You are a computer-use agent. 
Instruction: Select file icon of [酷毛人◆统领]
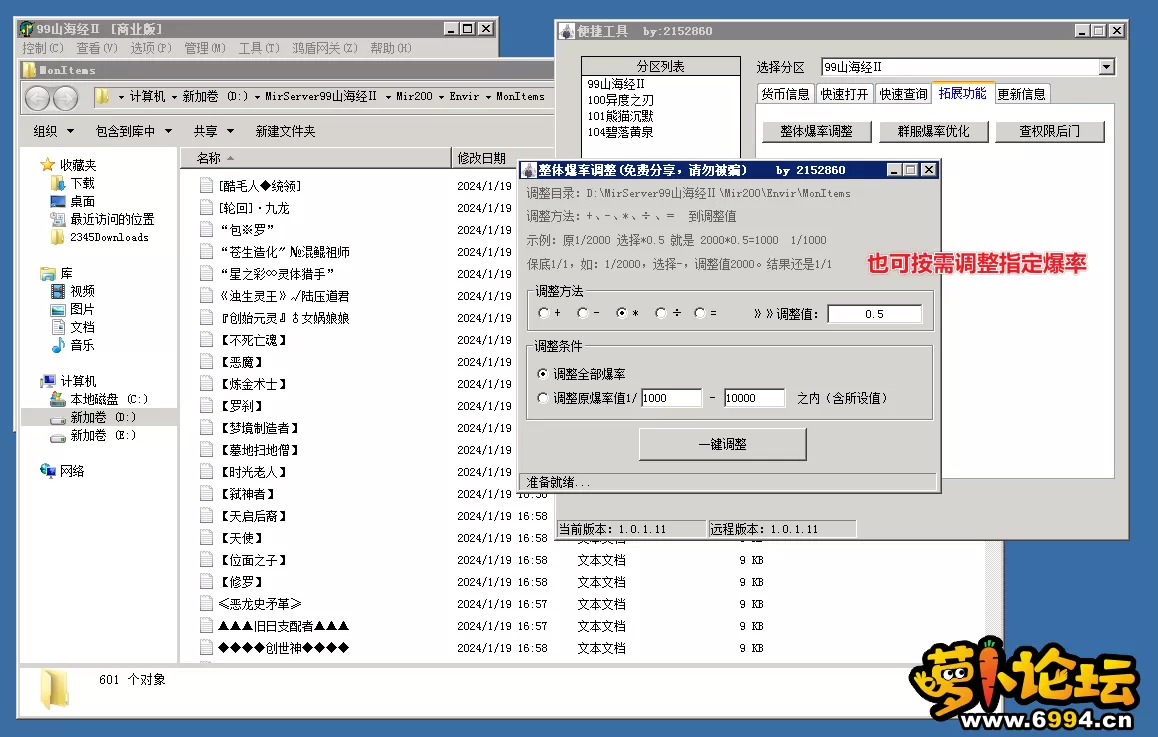[207, 185]
